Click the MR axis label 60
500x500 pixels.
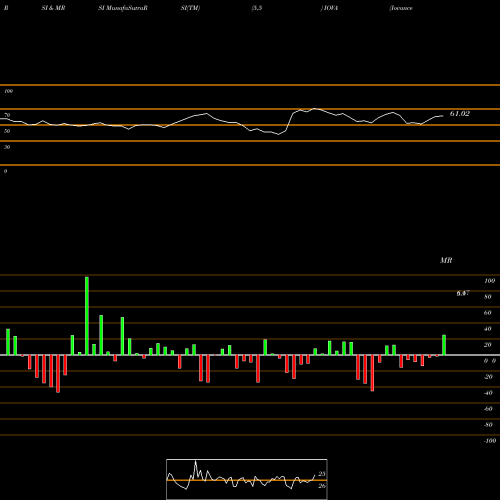(x=488, y=313)
